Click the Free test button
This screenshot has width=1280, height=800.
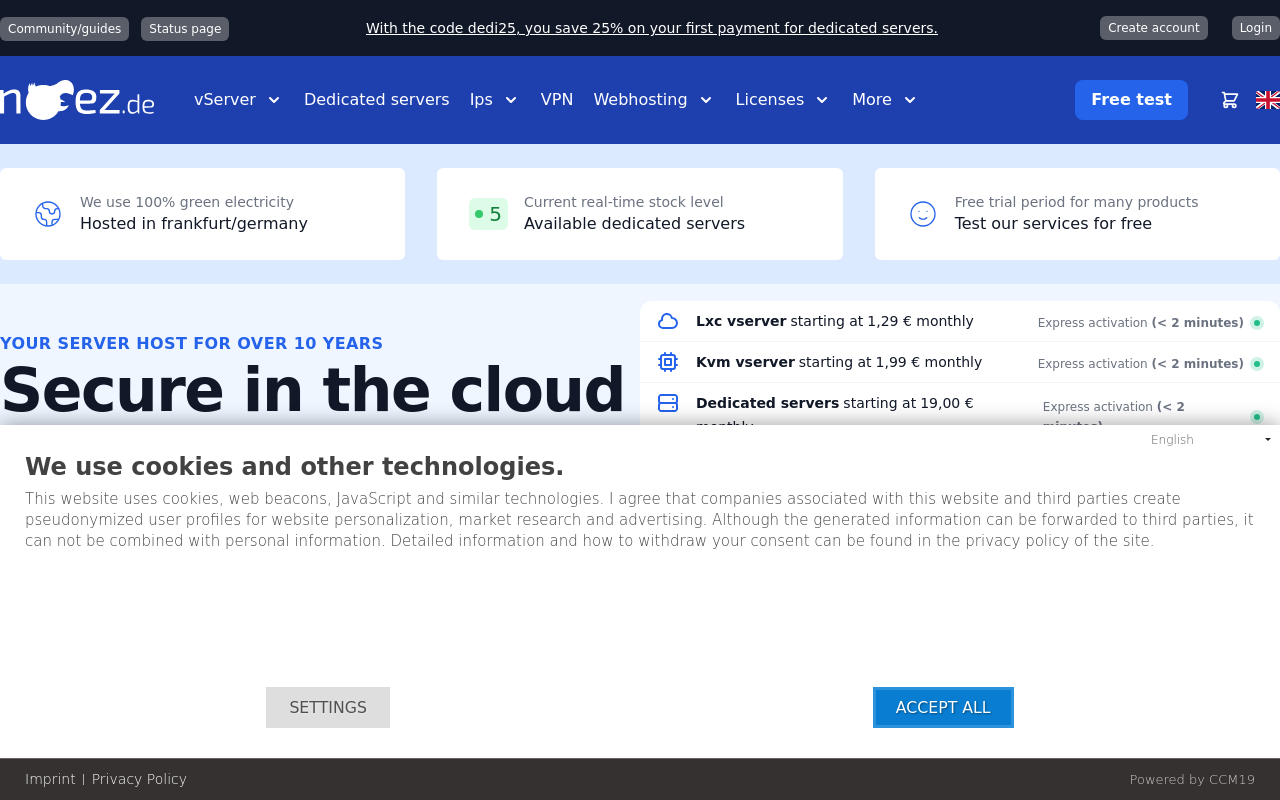point(1131,100)
